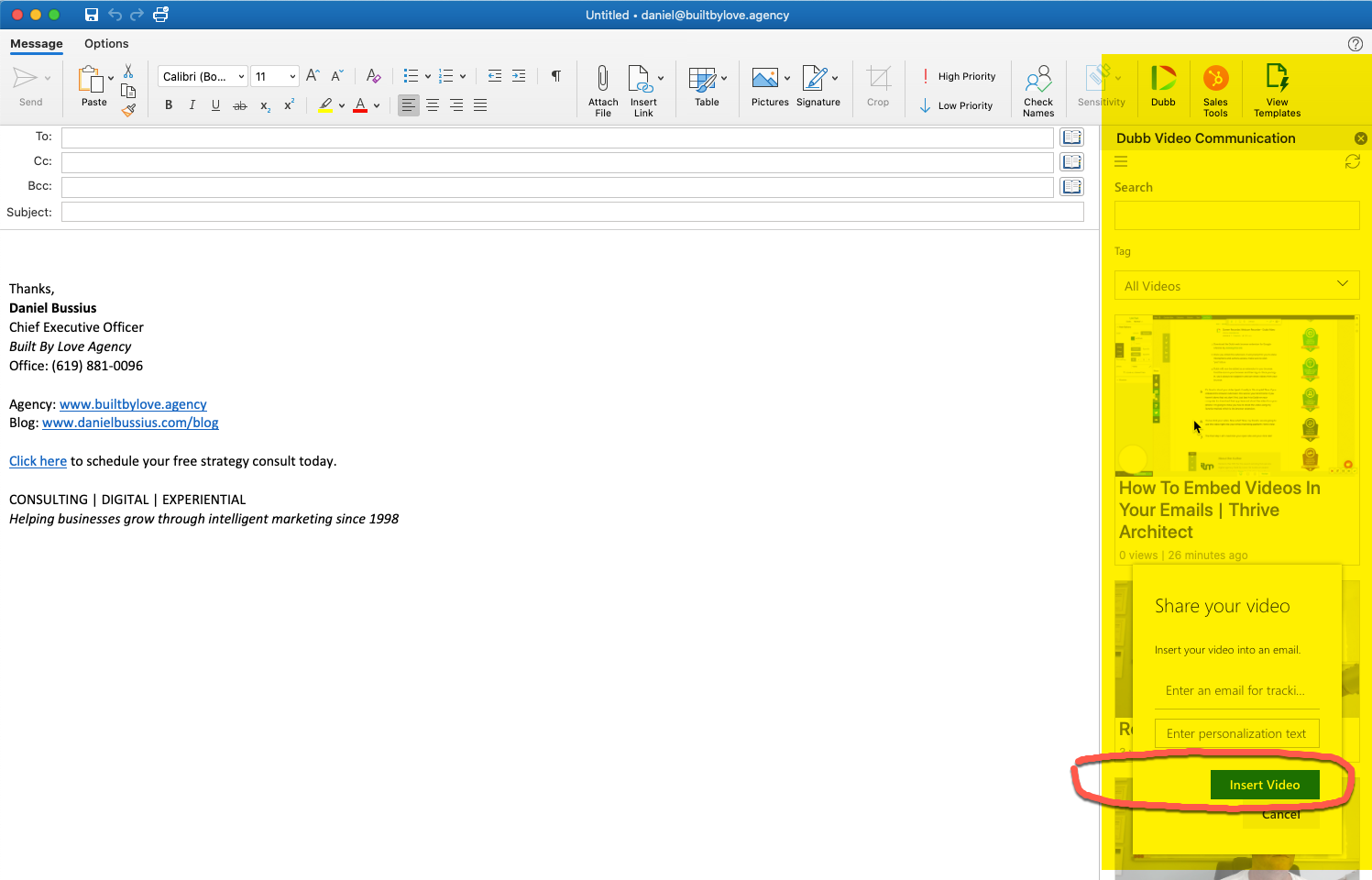Click the Insert Link icon
Image resolution: width=1372 pixels, height=880 pixels.
pyautogui.click(x=641, y=80)
